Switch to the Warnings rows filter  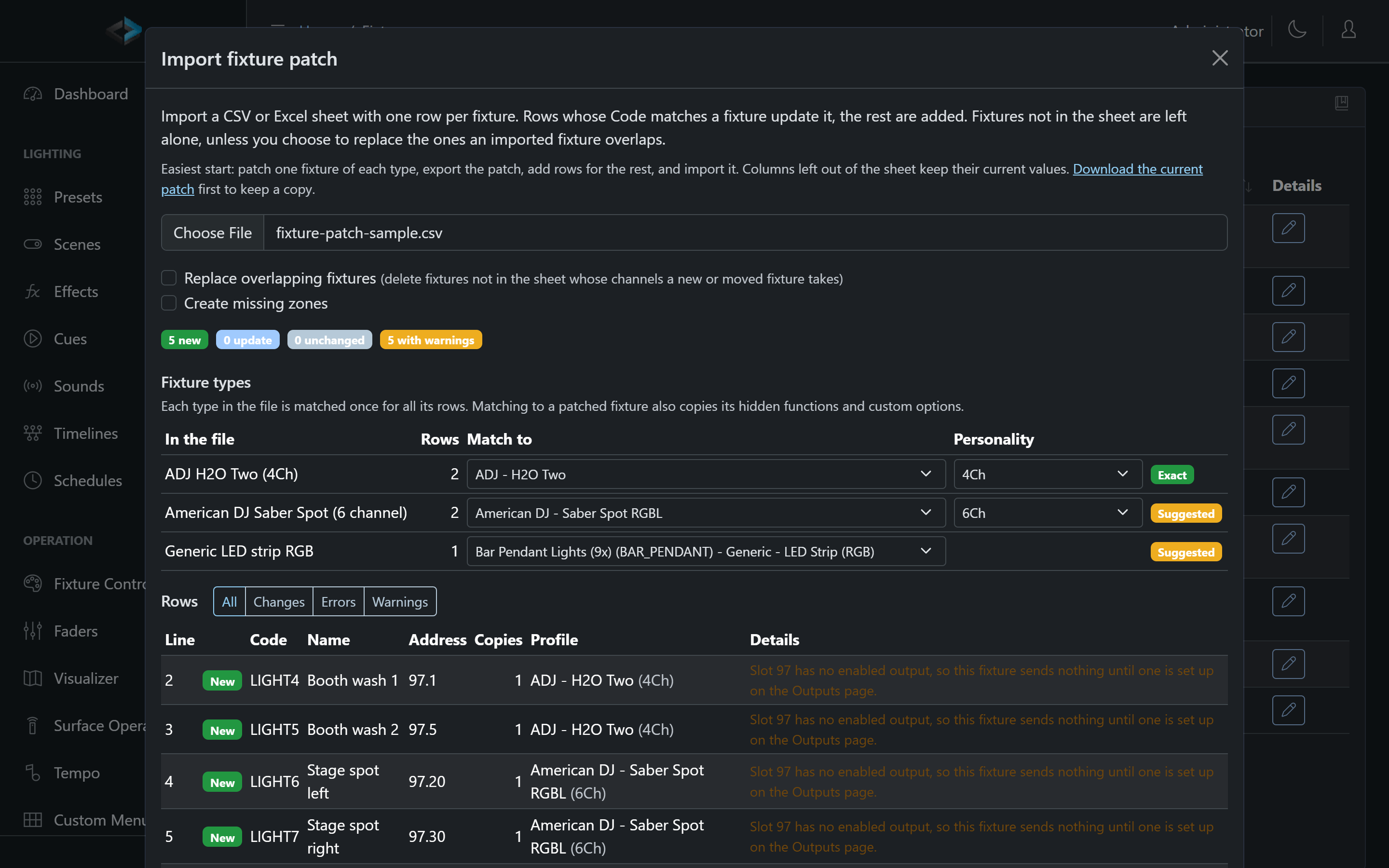click(x=400, y=601)
